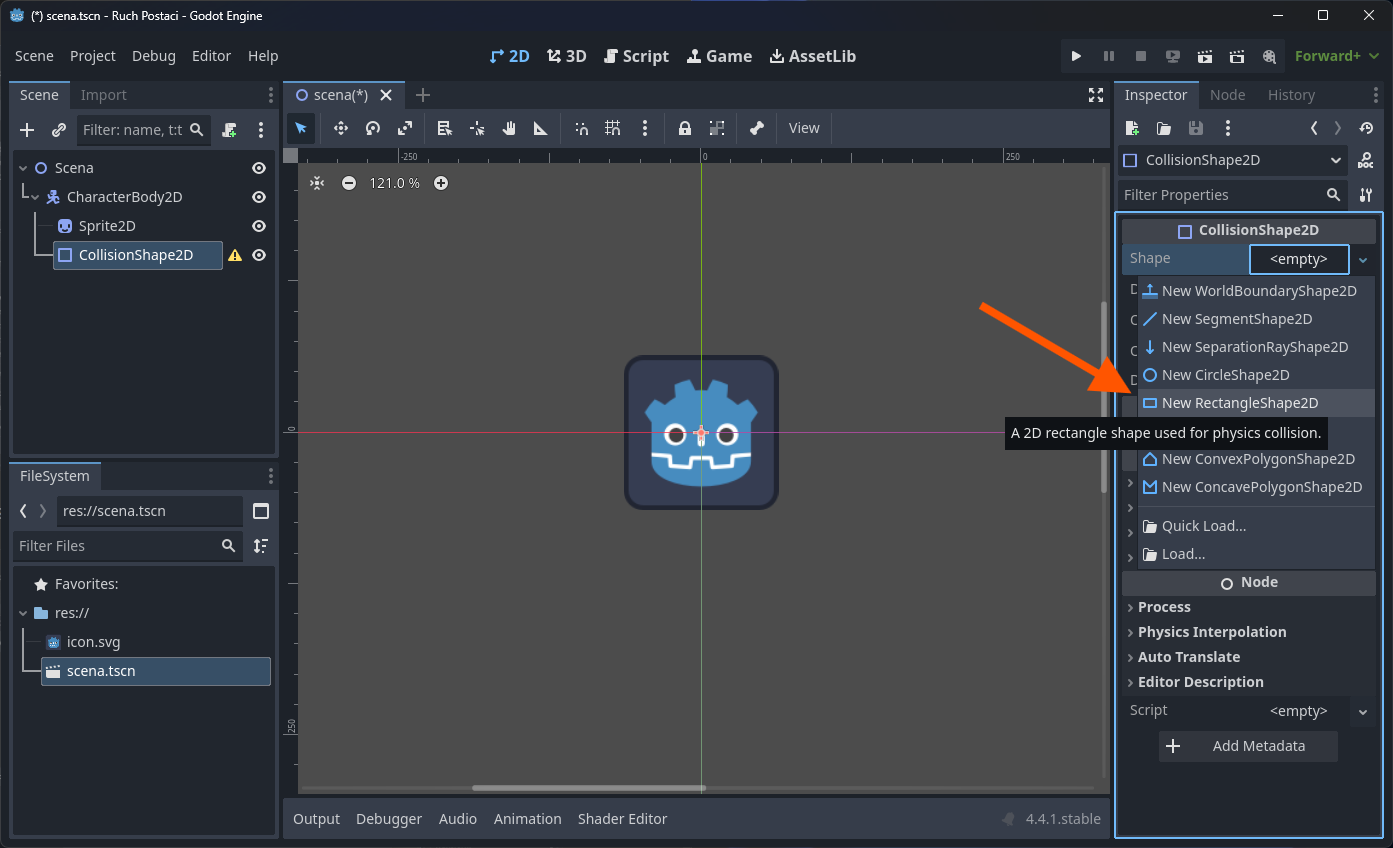Open Scene dock extra options menu
1393x848 pixels.
[261, 130]
